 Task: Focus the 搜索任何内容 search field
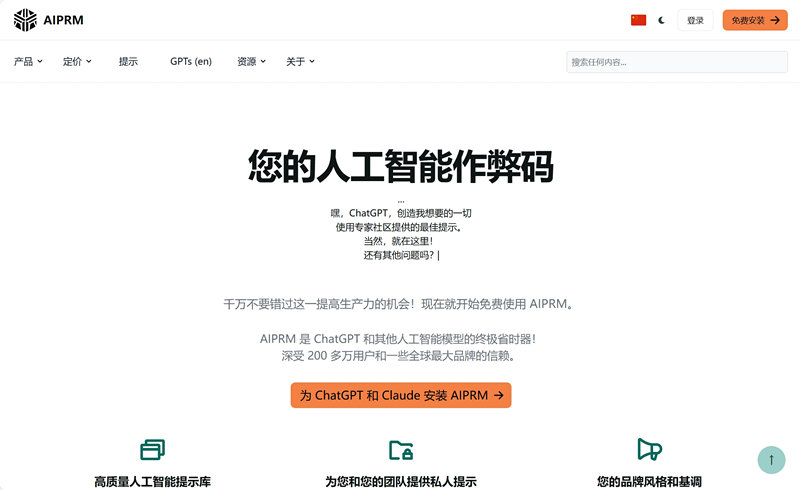click(677, 62)
